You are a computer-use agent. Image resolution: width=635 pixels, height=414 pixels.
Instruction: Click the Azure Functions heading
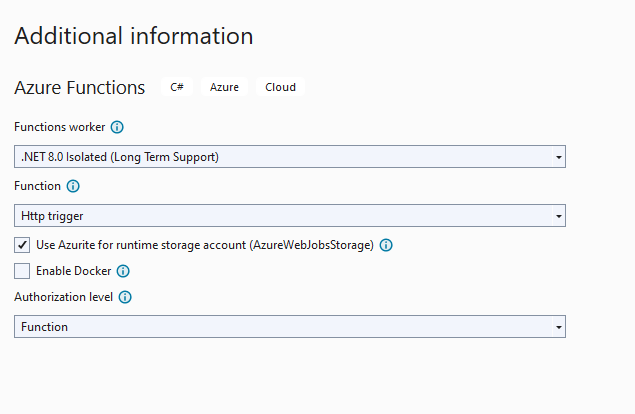[x=79, y=87]
